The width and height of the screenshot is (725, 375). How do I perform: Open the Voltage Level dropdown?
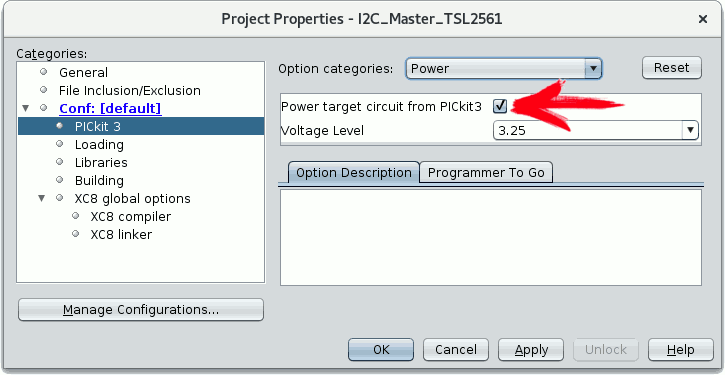[x=596, y=131]
